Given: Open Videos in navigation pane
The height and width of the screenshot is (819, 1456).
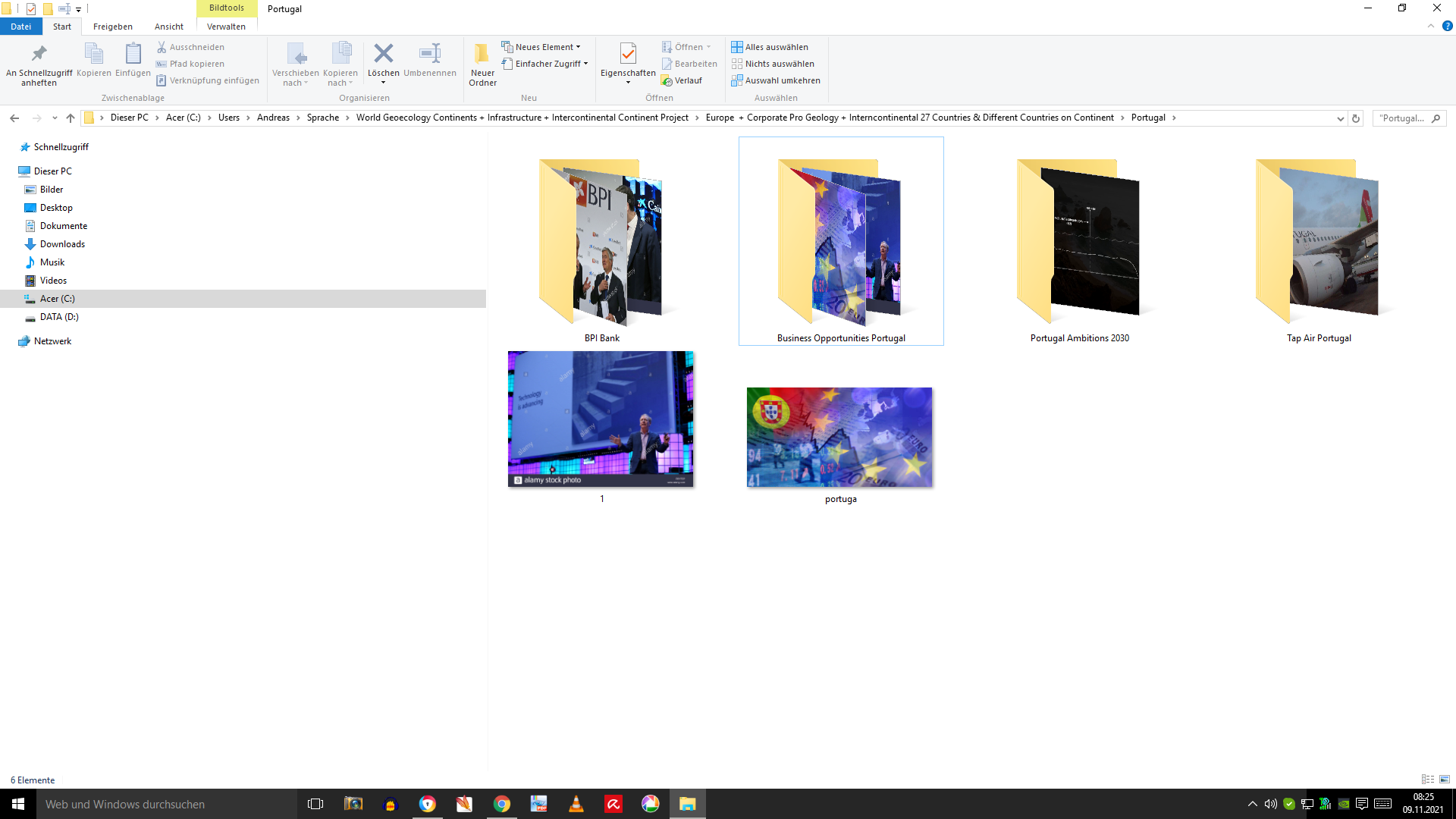Looking at the screenshot, I should click(x=53, y=281).
